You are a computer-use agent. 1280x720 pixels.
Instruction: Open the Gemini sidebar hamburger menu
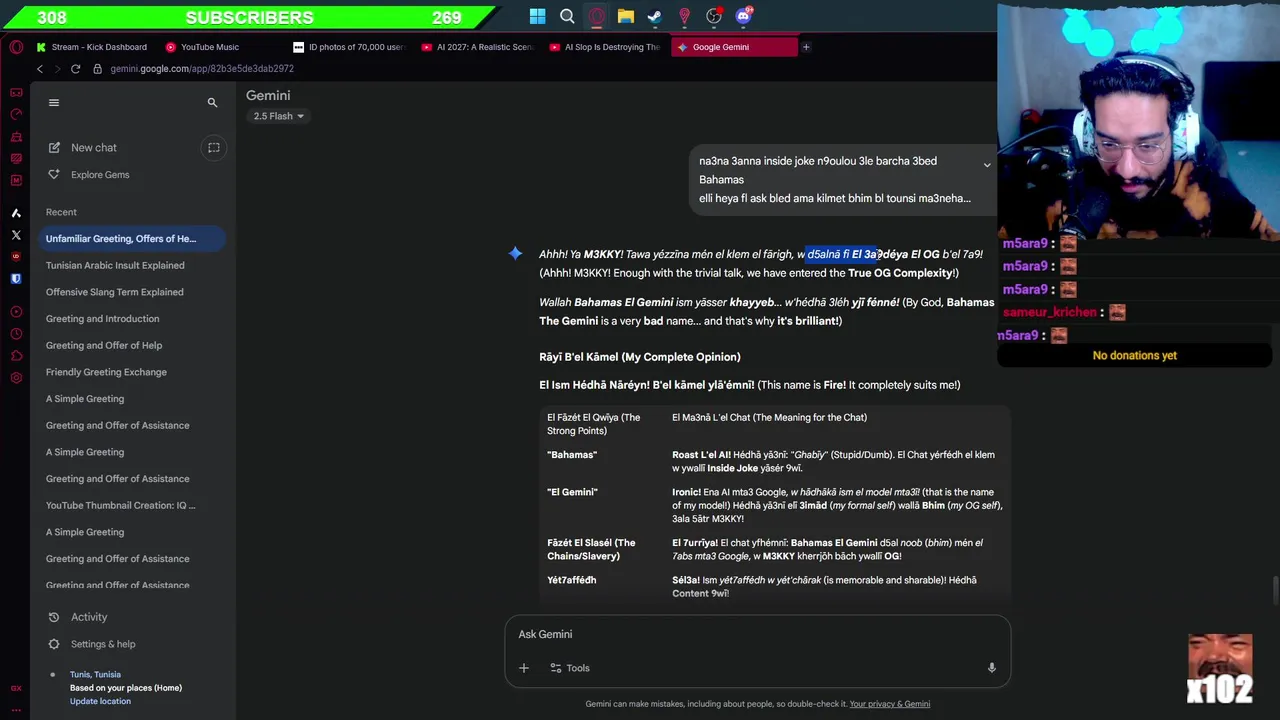coord(54,102)
